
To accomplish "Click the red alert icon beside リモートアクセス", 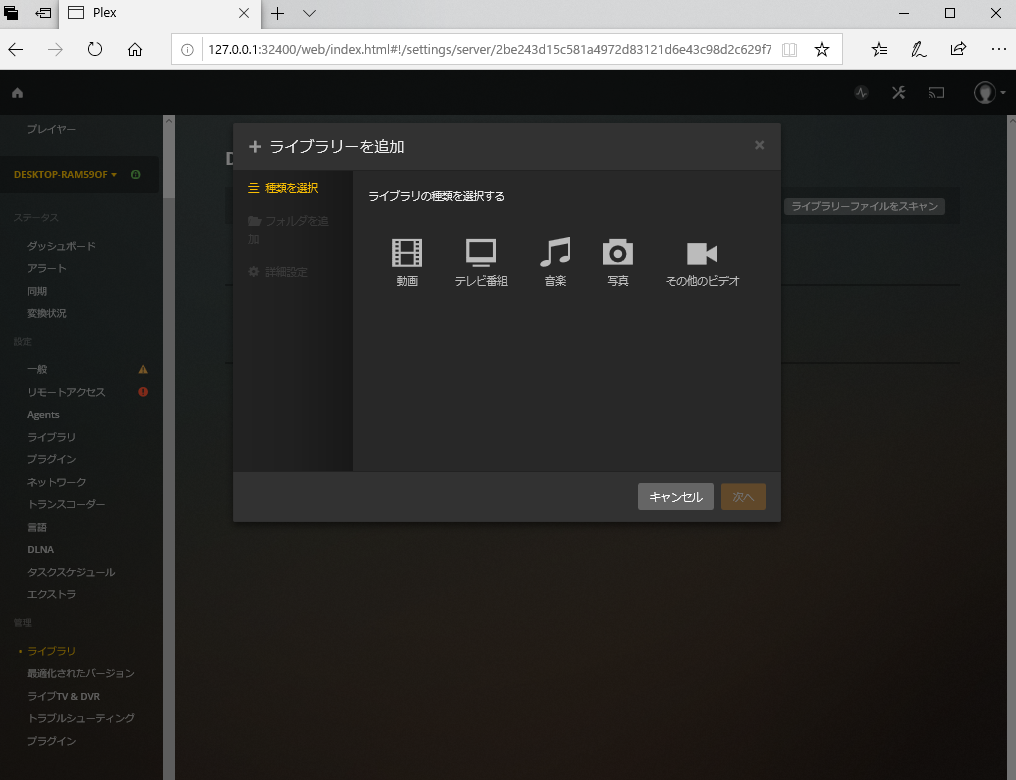I will [x=143, y=392].
